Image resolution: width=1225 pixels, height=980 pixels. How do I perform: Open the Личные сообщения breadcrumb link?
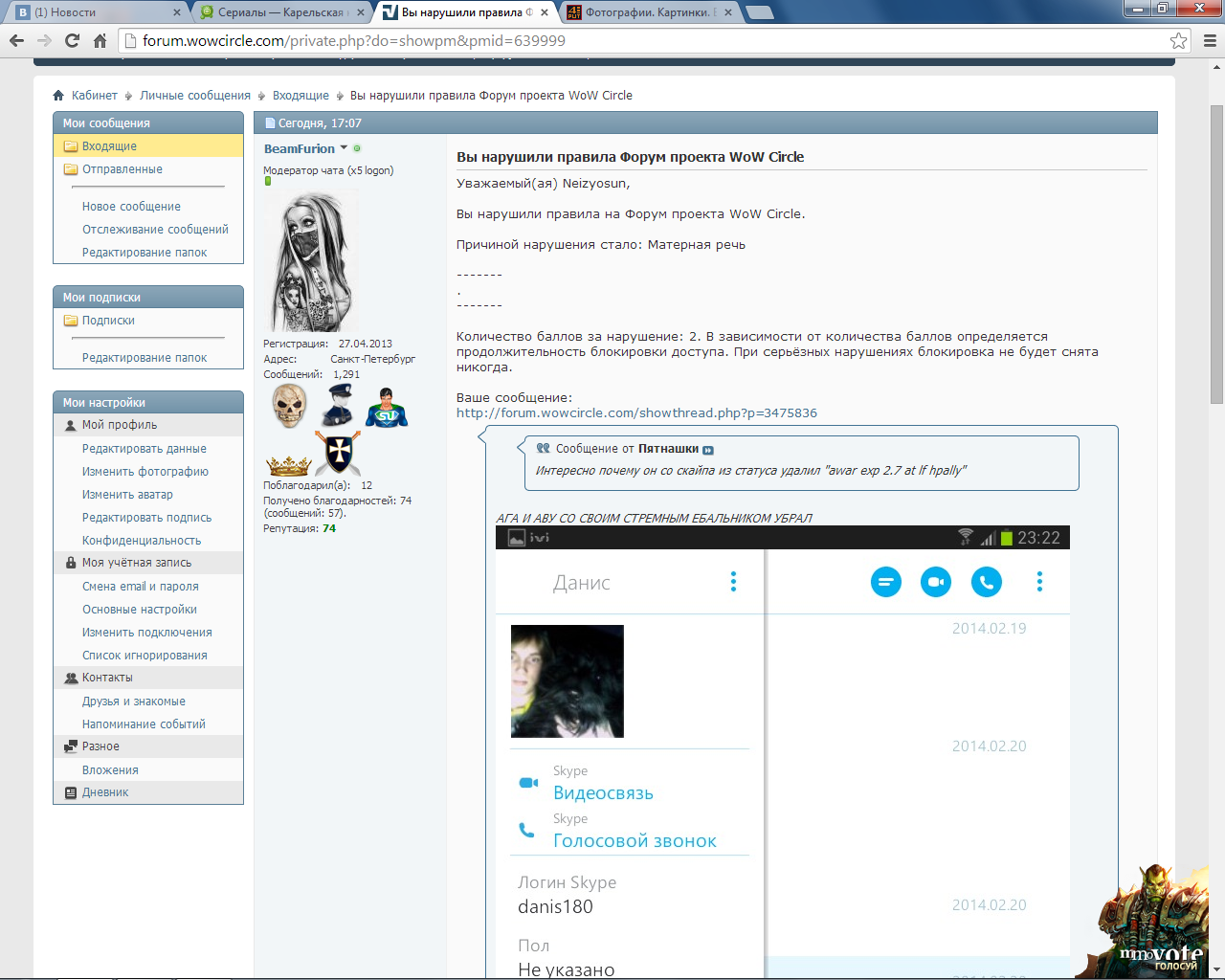pyautogui.click(x=195, y=96)
